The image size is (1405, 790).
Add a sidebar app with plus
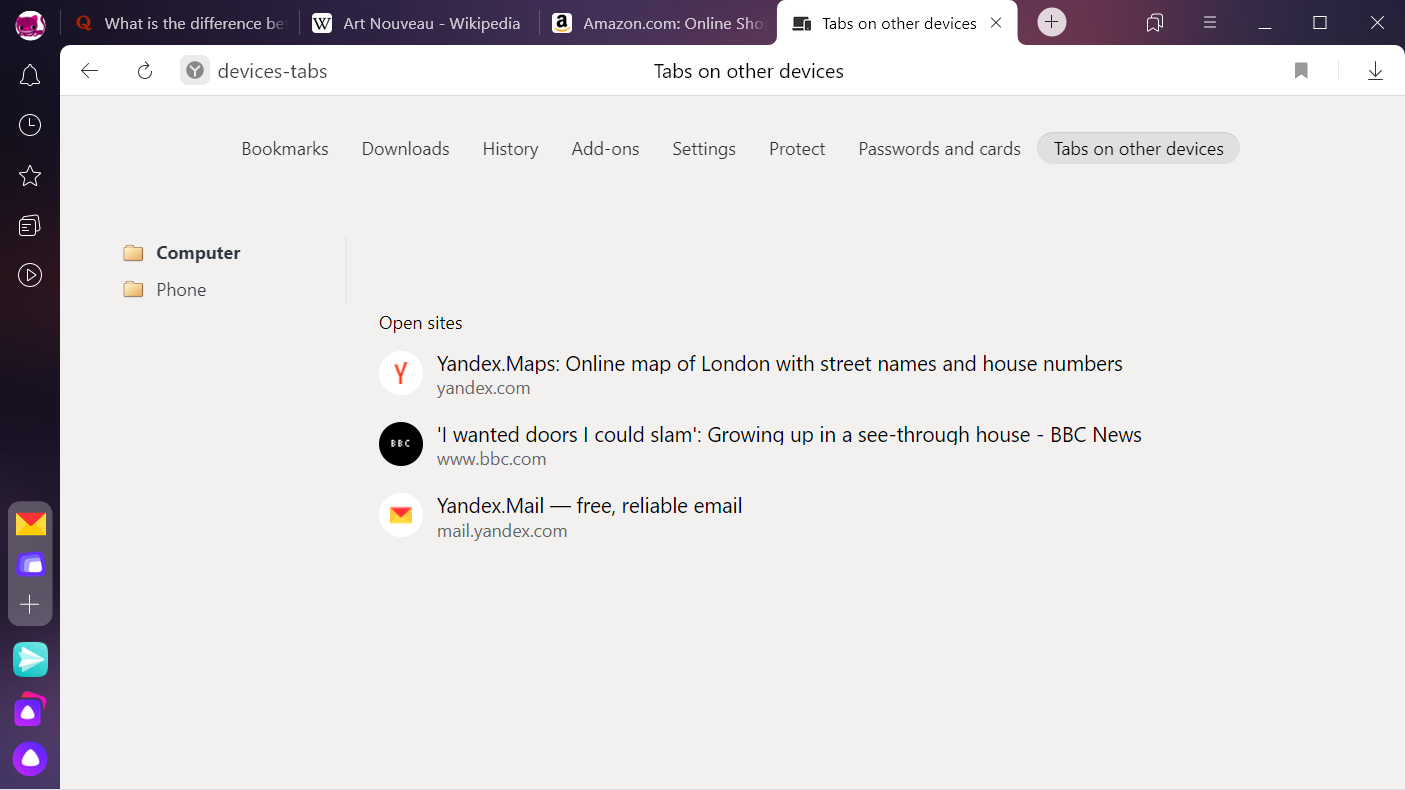pyautogui.click(x=30, y=605)
